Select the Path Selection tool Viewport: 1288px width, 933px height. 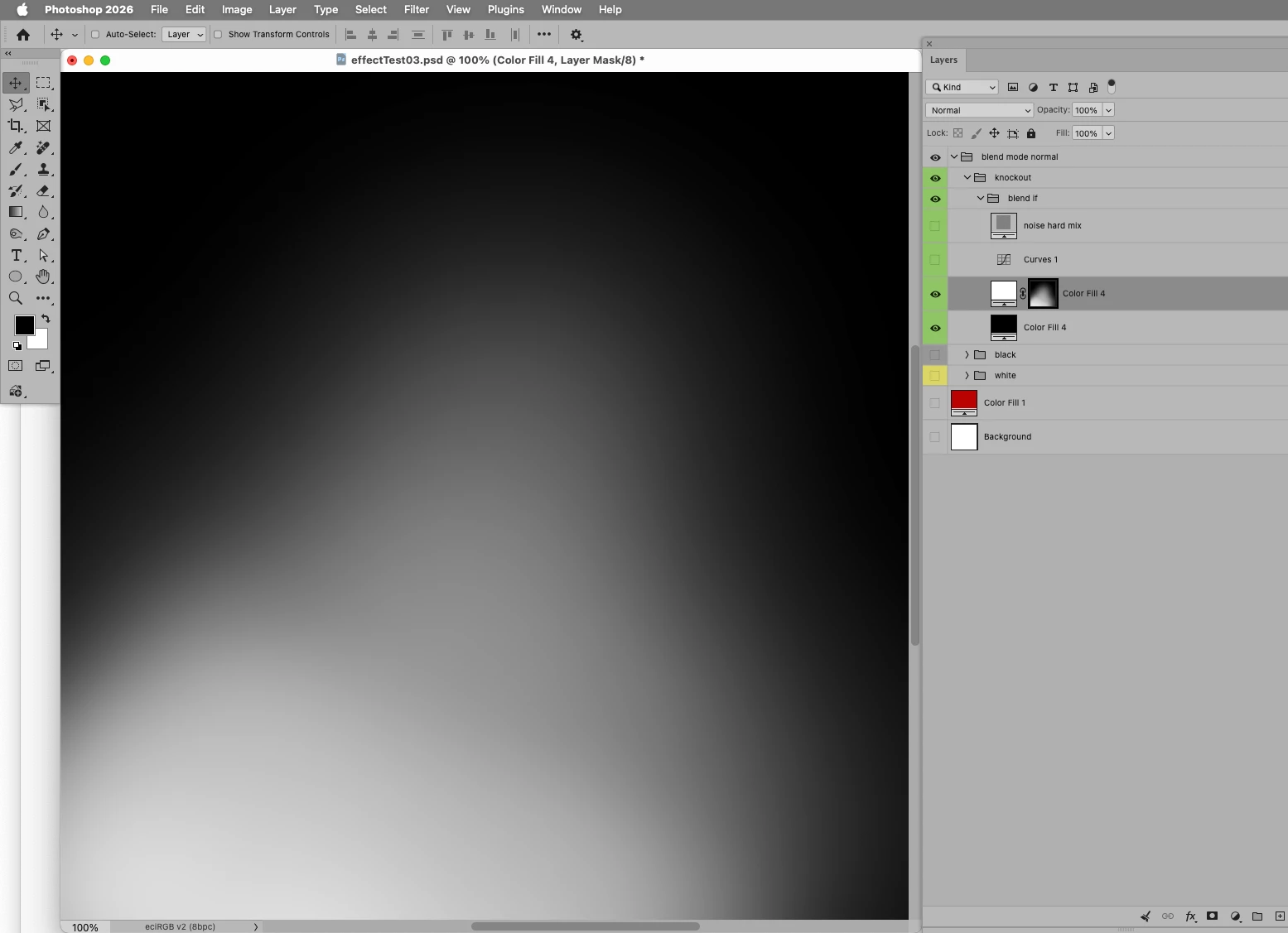43,255
